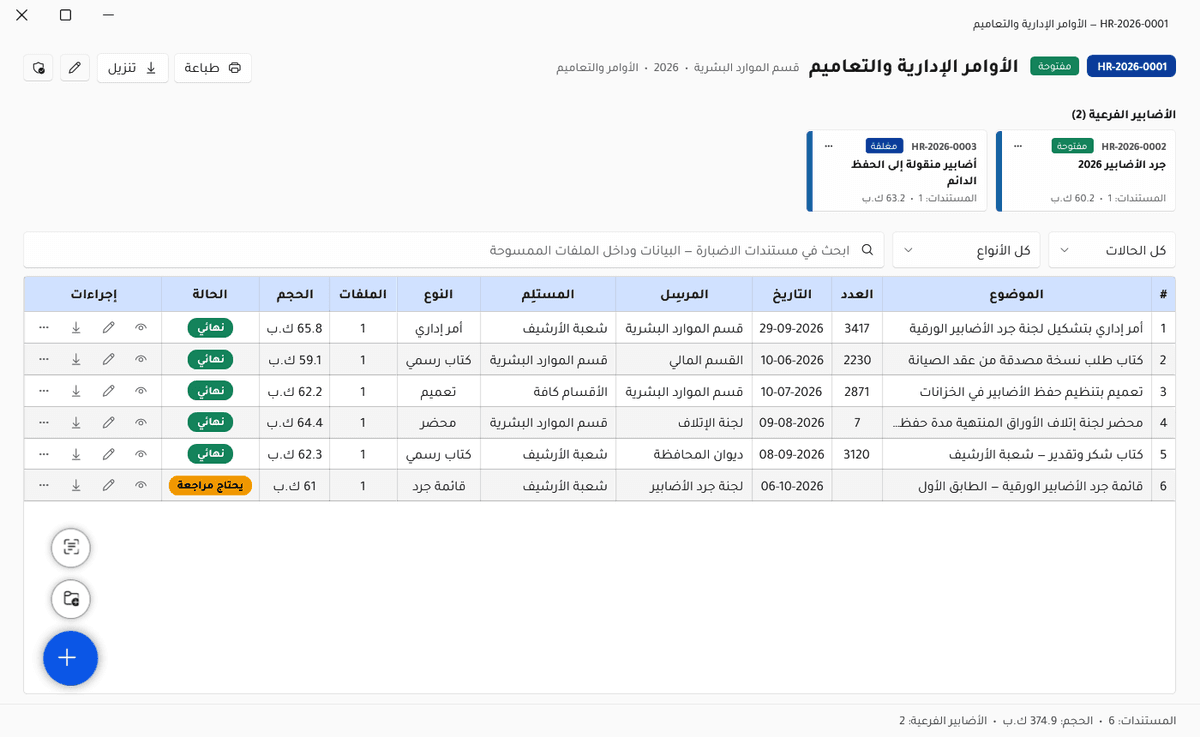Image resolution: width=1200 pixels, height=737 pixels.
Task: Sort by the الحجم column header
Action: tap(294, 294)
